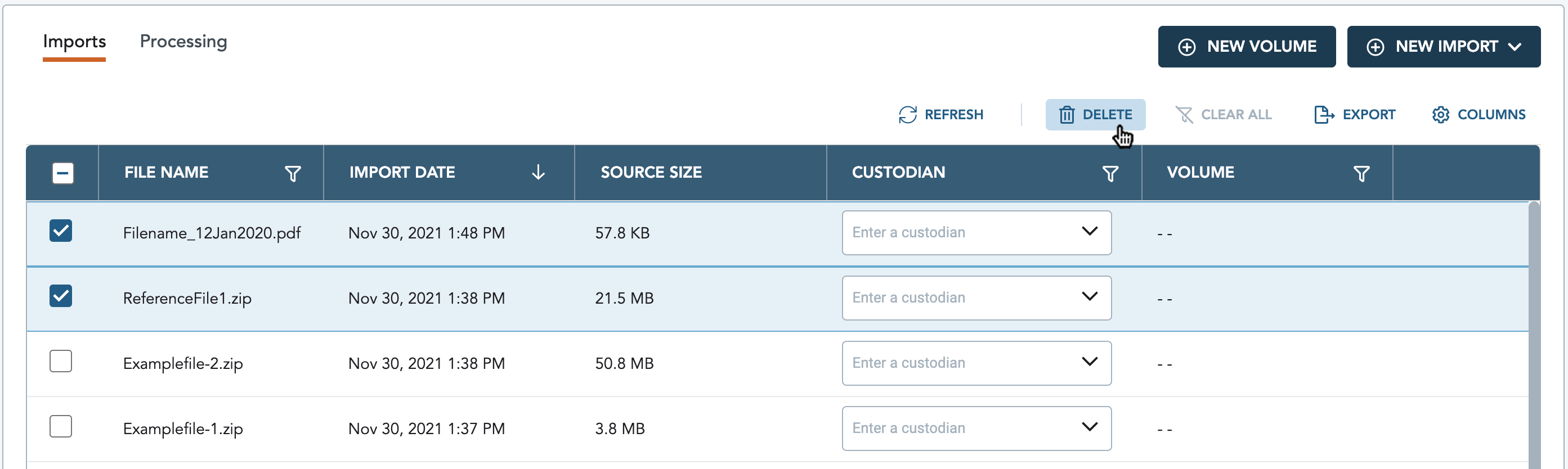Open the Custodian column filter
This screenshot has width=1568, height=469.
[1110, 173]
